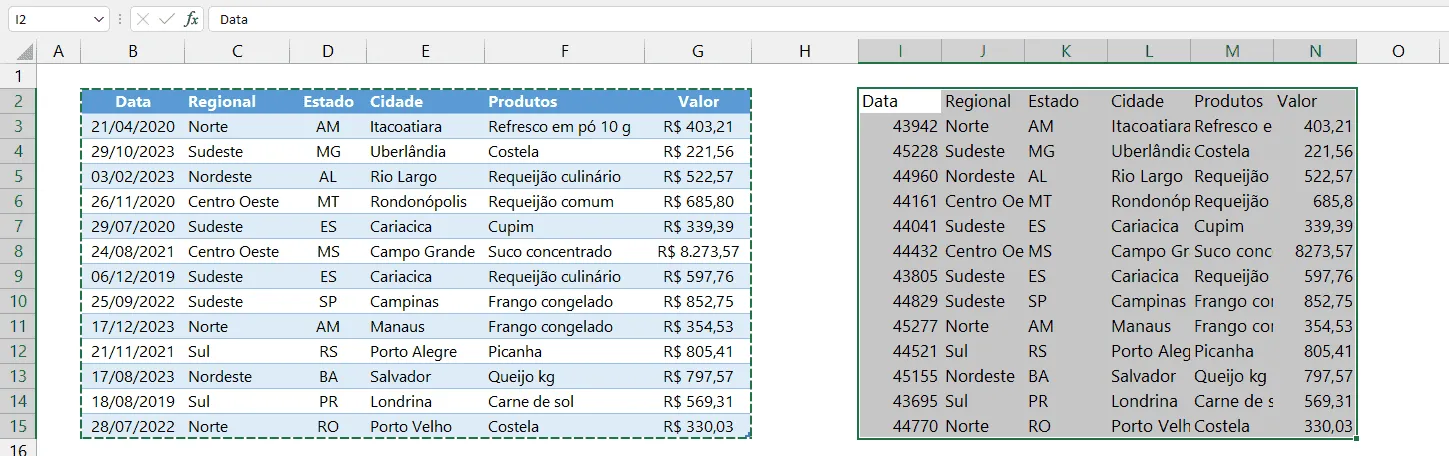The height and width of the screenshot is (456, 1449).
Task: Select column G header
Action: click(698, 51)
